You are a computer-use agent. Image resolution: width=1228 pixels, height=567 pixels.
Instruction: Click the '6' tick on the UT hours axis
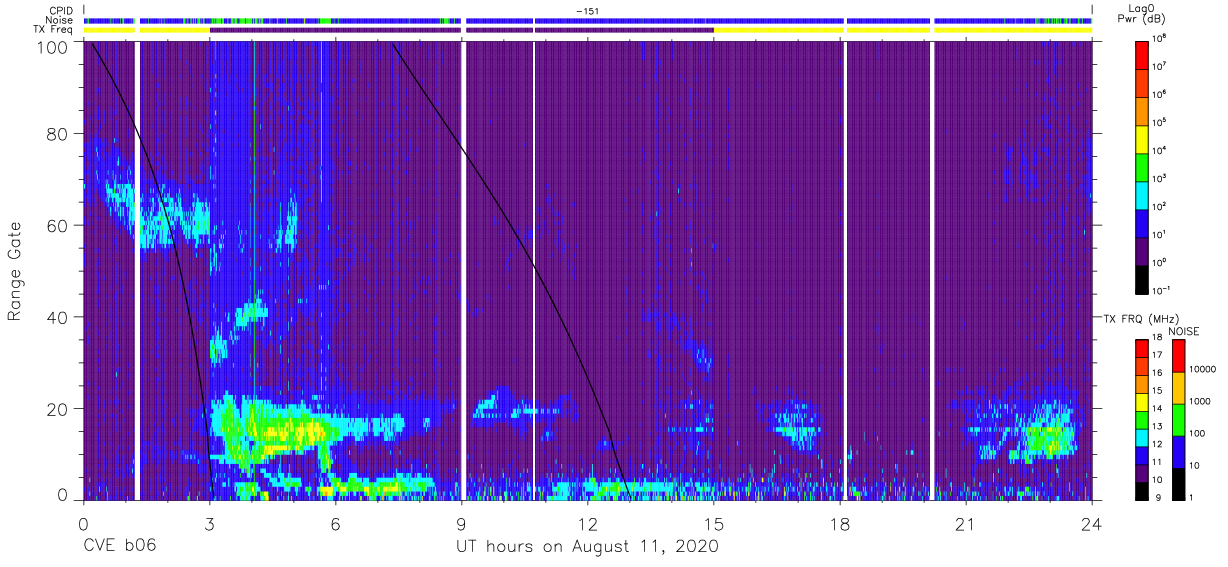coord(335,523)
